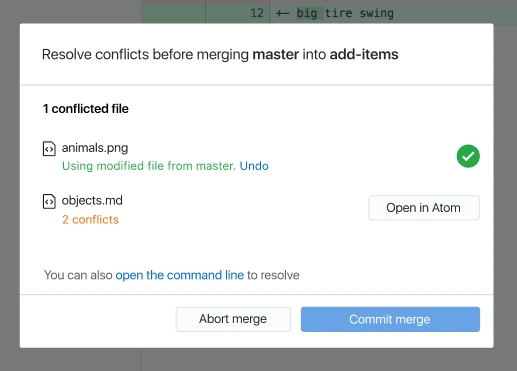Click the 'to resolve' text in footer hint
The image size is (517, 371).
[x=273, y=275]
